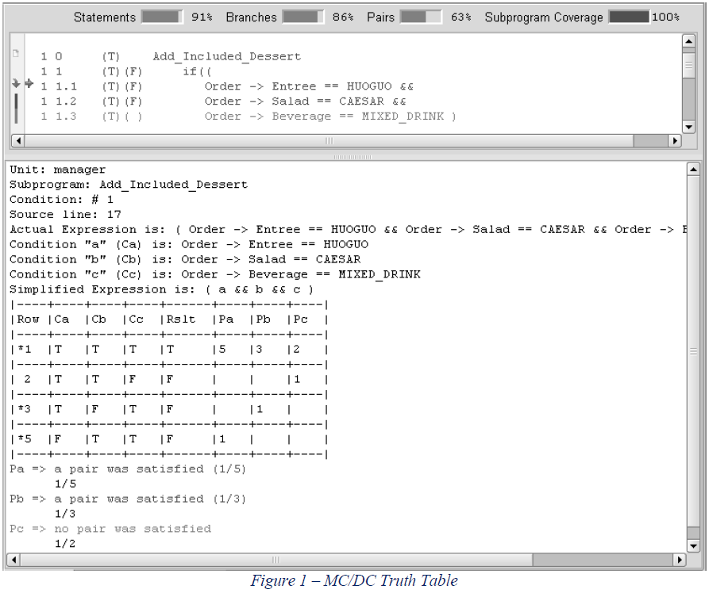709x593 pixels.
Task: Click the 'Unit: manager' line
Action: (x=57, y=170)
